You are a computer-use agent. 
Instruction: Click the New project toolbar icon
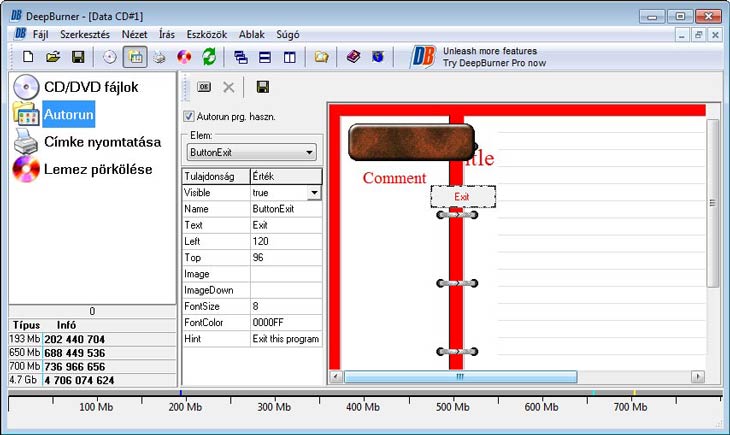click(28, 57)
